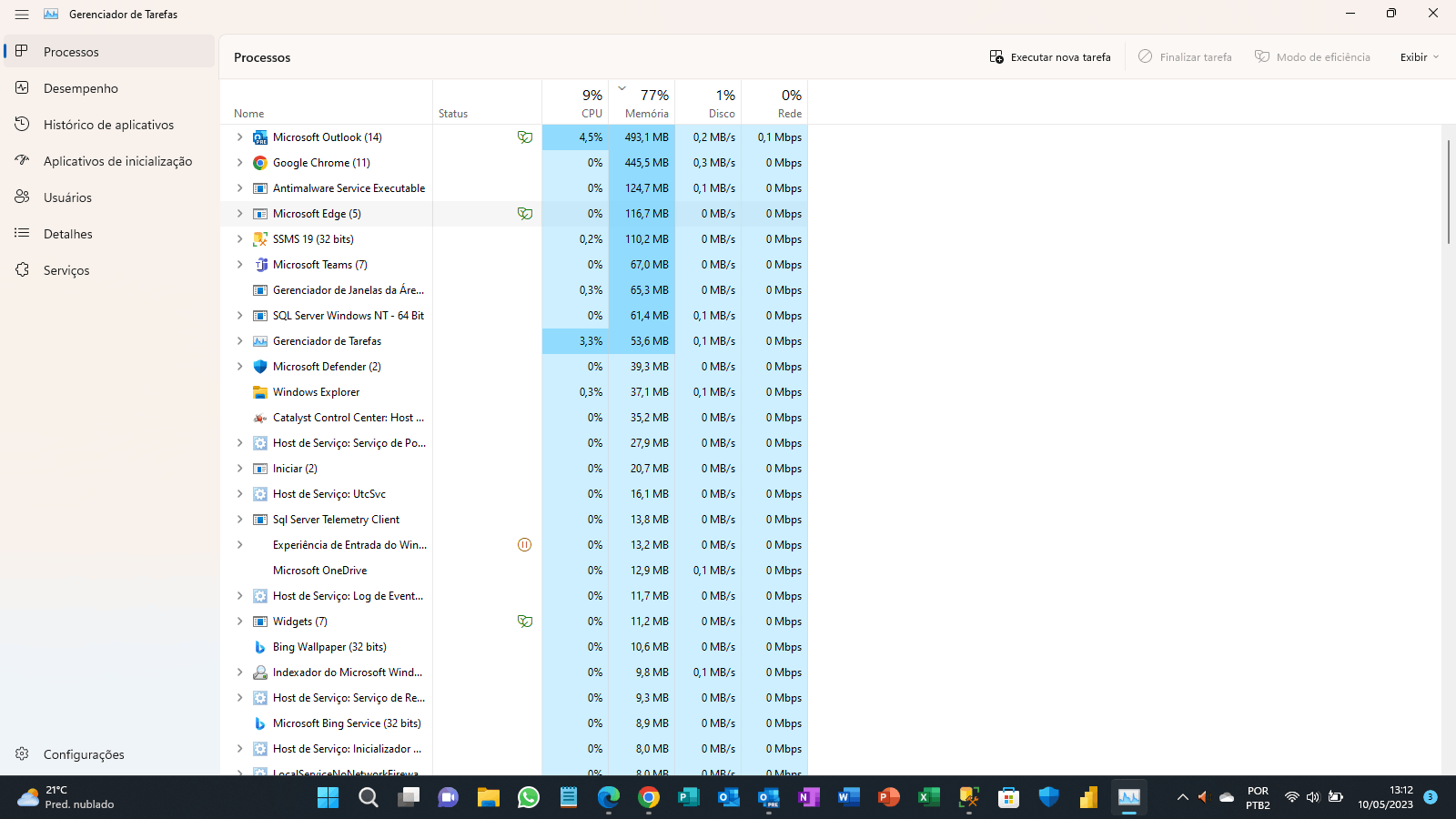1456x819 pixels.
Task: Select the Gerenciador de Janelas da Áre... row
Action: (x=513, y=290)
